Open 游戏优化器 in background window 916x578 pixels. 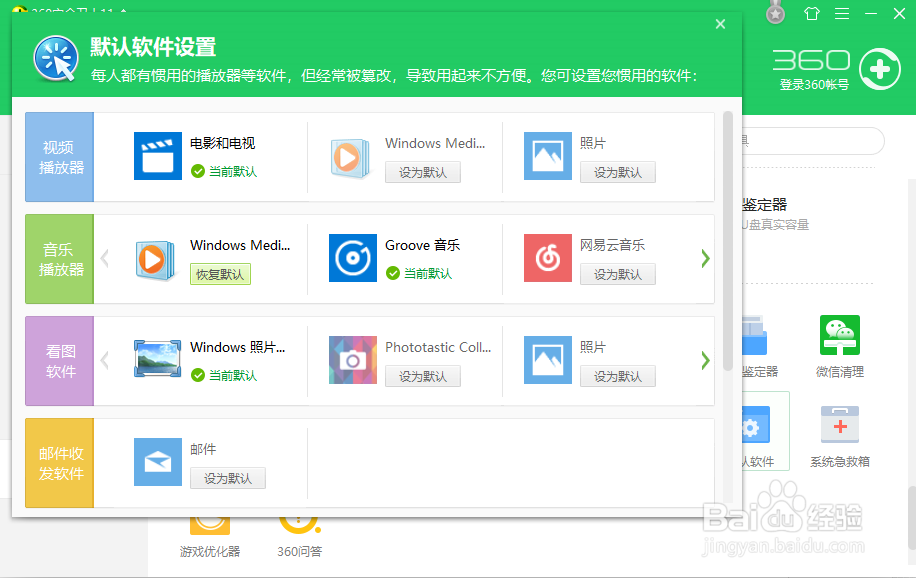(x=210, y=536)
